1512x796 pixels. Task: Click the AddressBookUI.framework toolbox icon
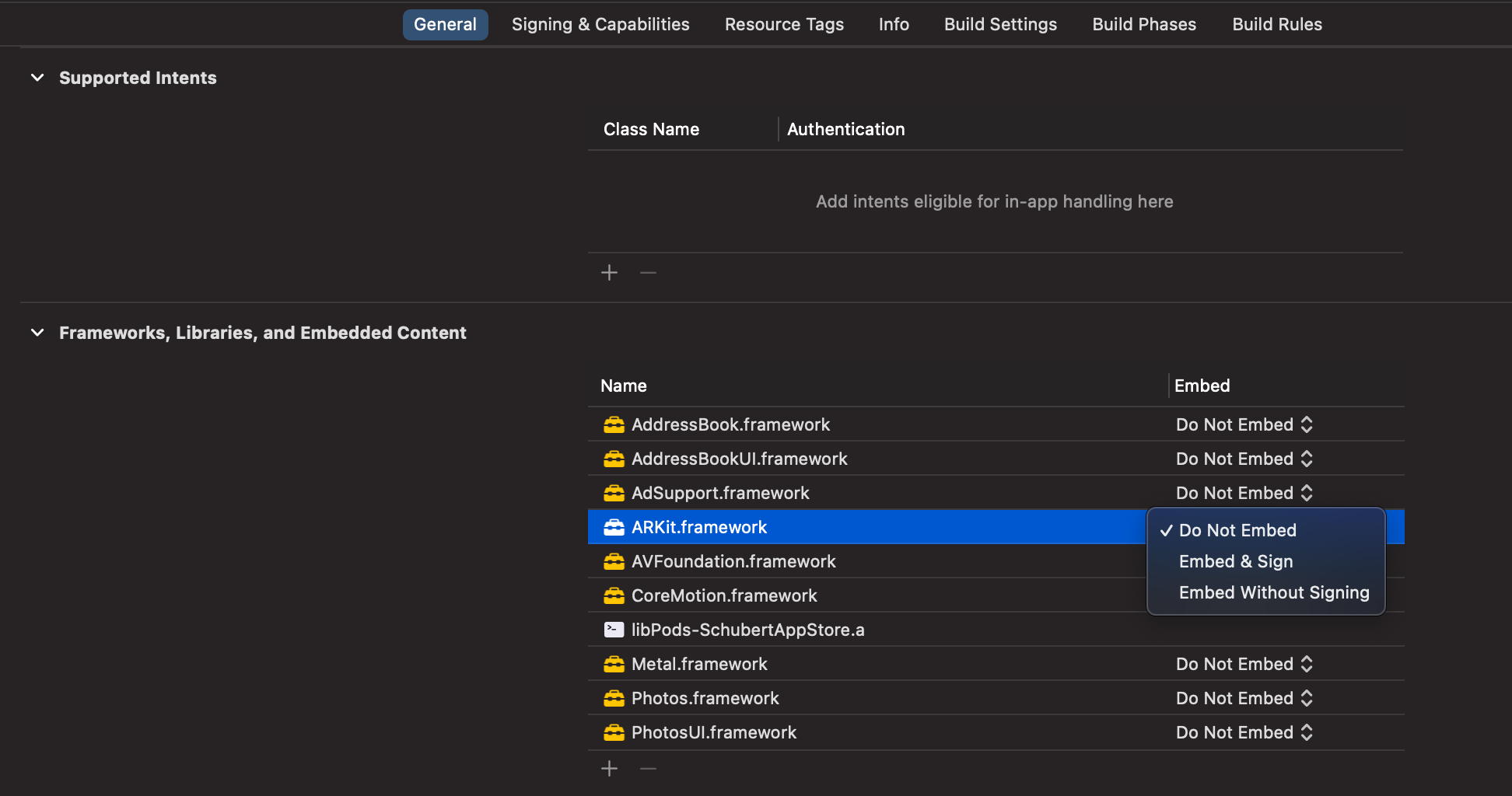(614, 459)
